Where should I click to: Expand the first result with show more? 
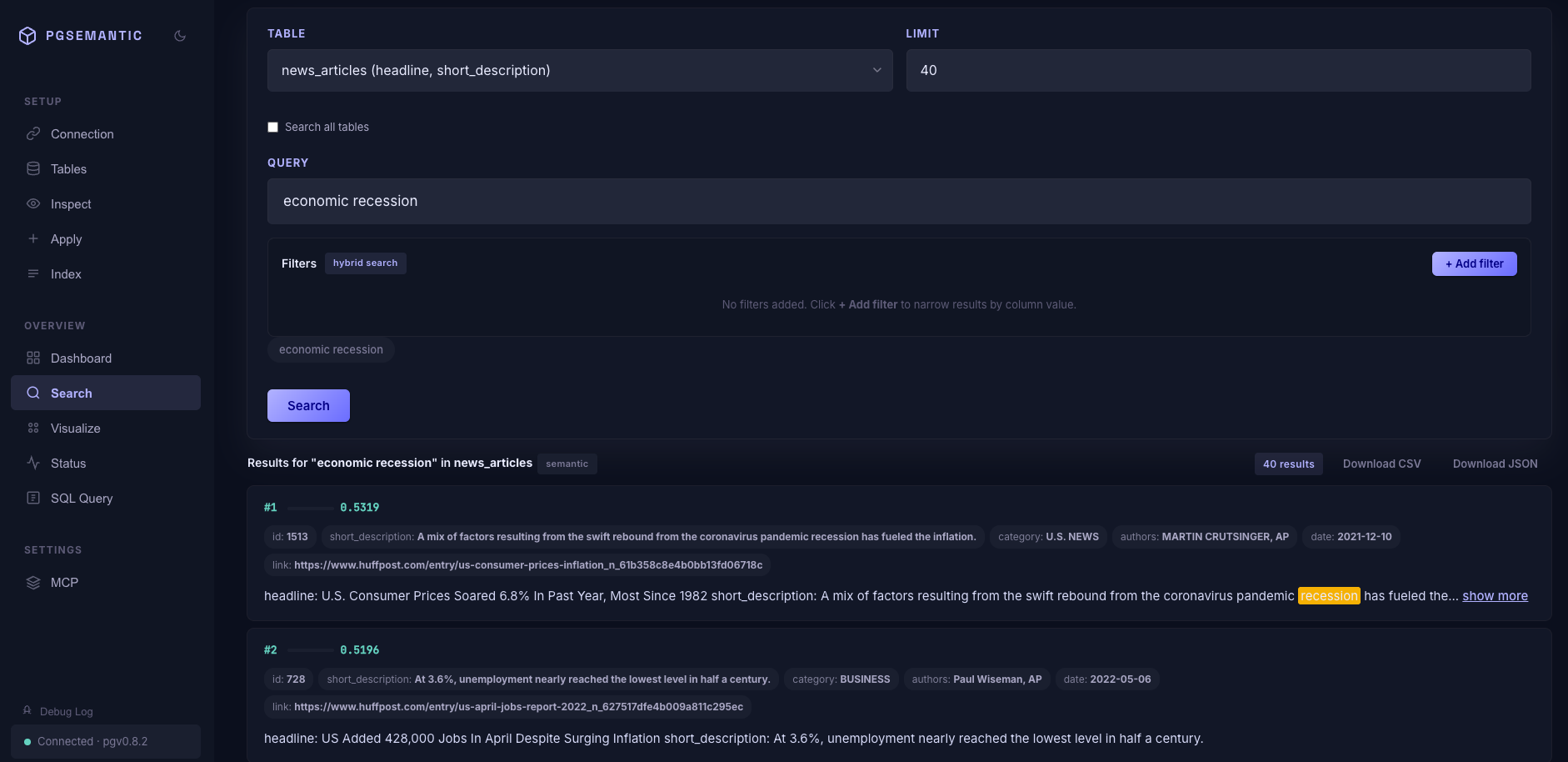1495,595
